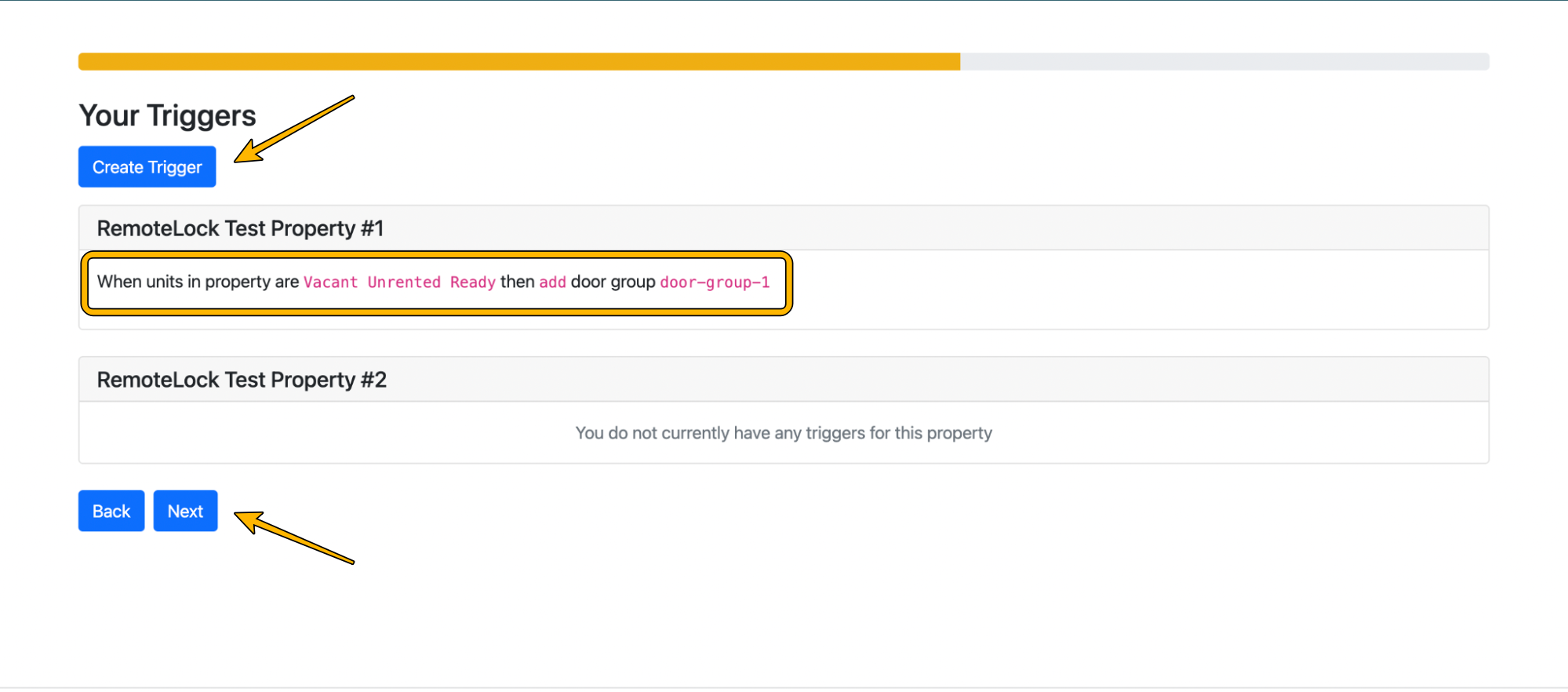Click the empty area of Property #2 panel
Image resolution: width=1568 pixels, height=692 pixels.
coord(1177,432)
